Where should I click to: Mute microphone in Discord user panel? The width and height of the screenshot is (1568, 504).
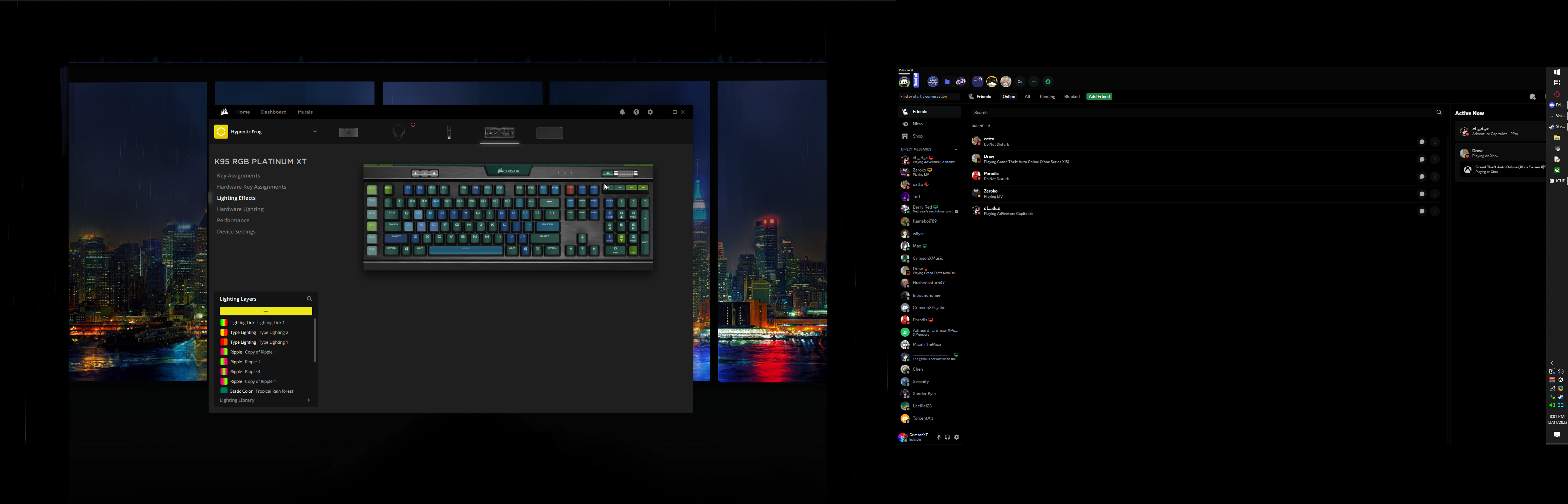(x=939, y=437)
